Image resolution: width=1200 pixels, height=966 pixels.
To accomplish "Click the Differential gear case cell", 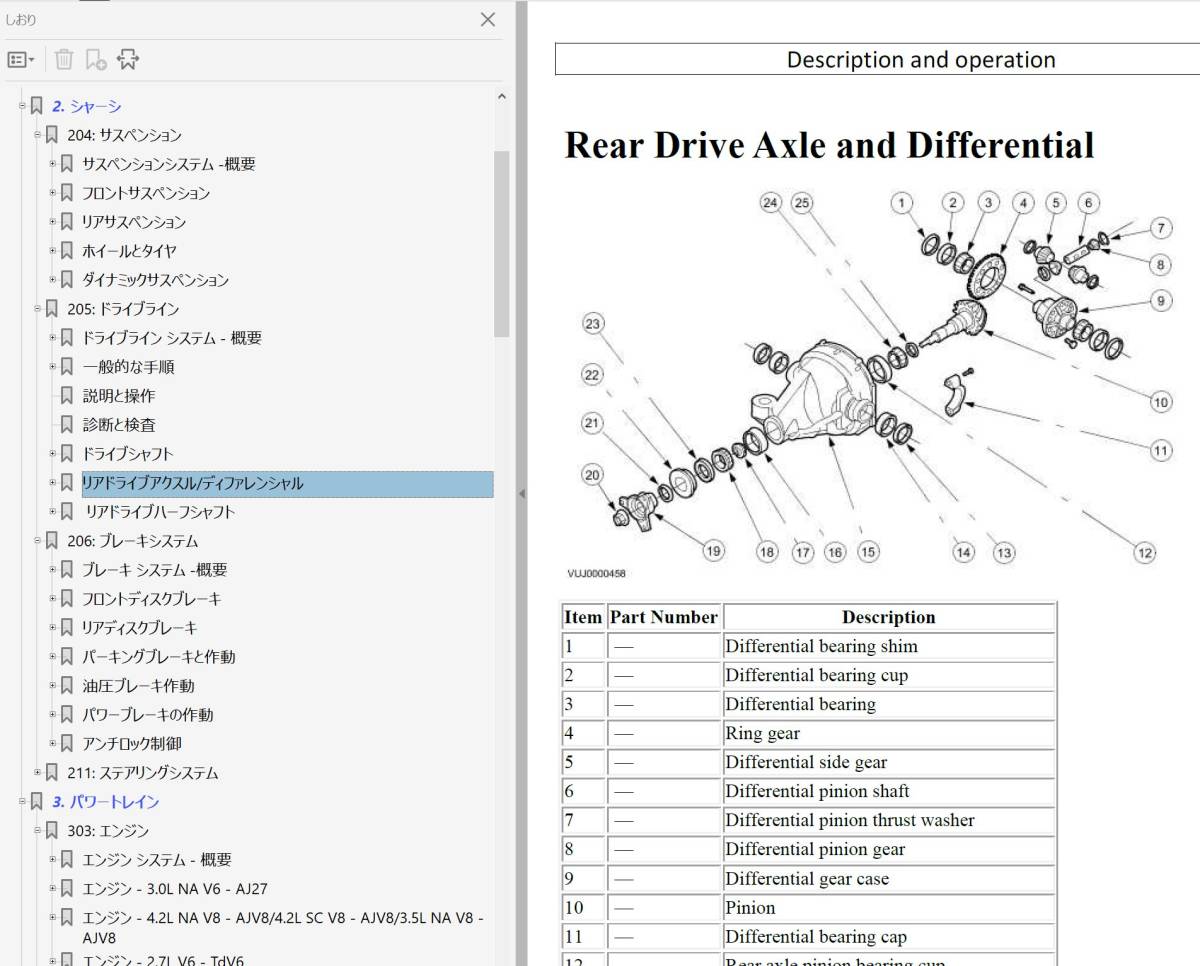I will point(888,879).
